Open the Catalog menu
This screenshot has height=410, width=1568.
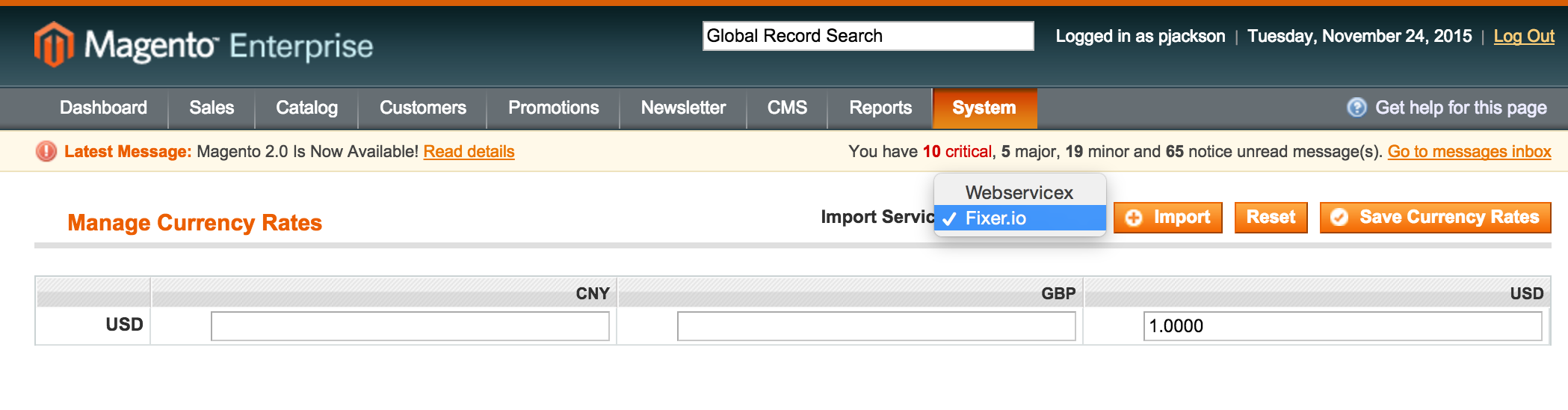pos(306,108)
